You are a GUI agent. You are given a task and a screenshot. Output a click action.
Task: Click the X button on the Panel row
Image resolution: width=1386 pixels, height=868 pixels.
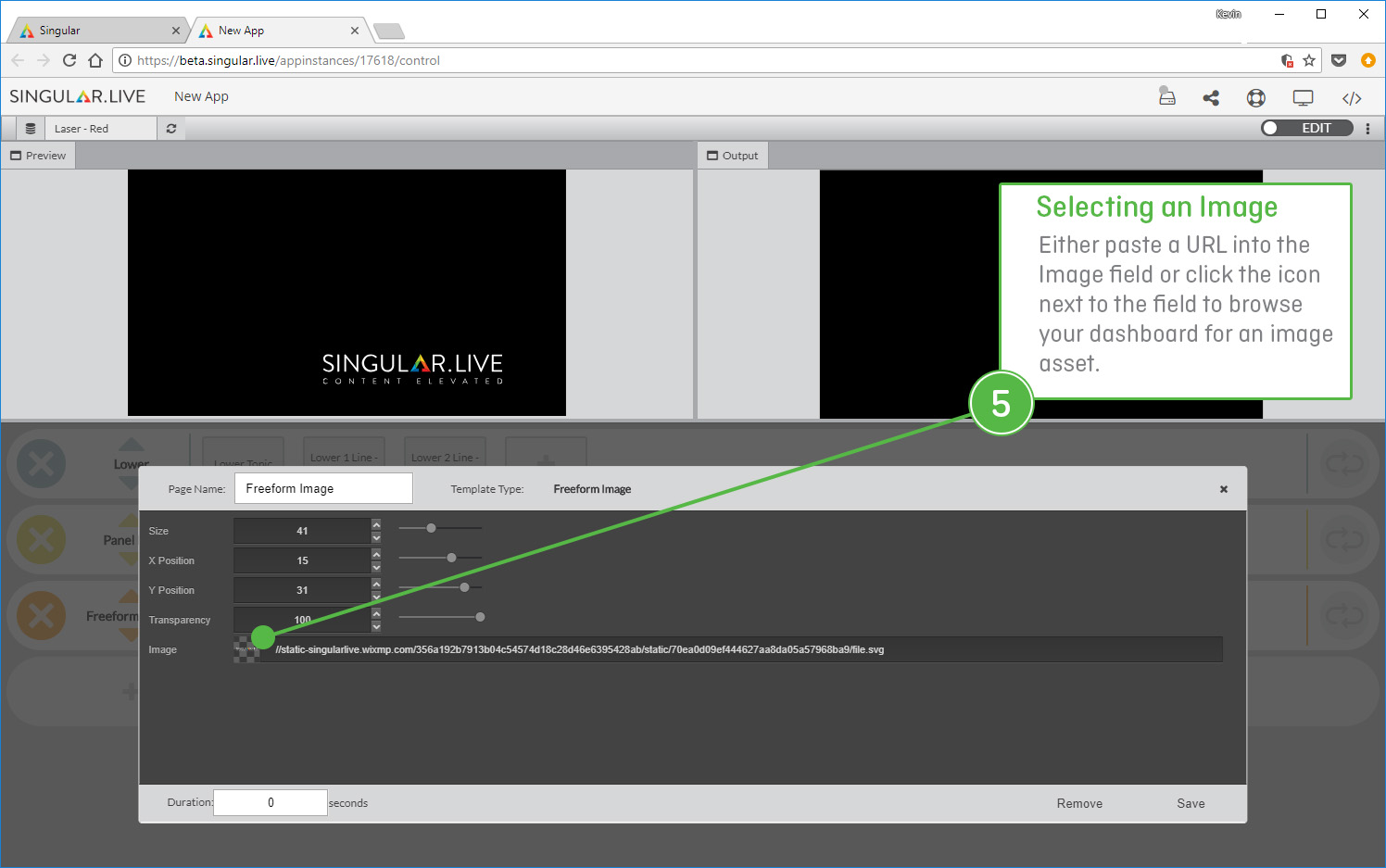[41, 539]
